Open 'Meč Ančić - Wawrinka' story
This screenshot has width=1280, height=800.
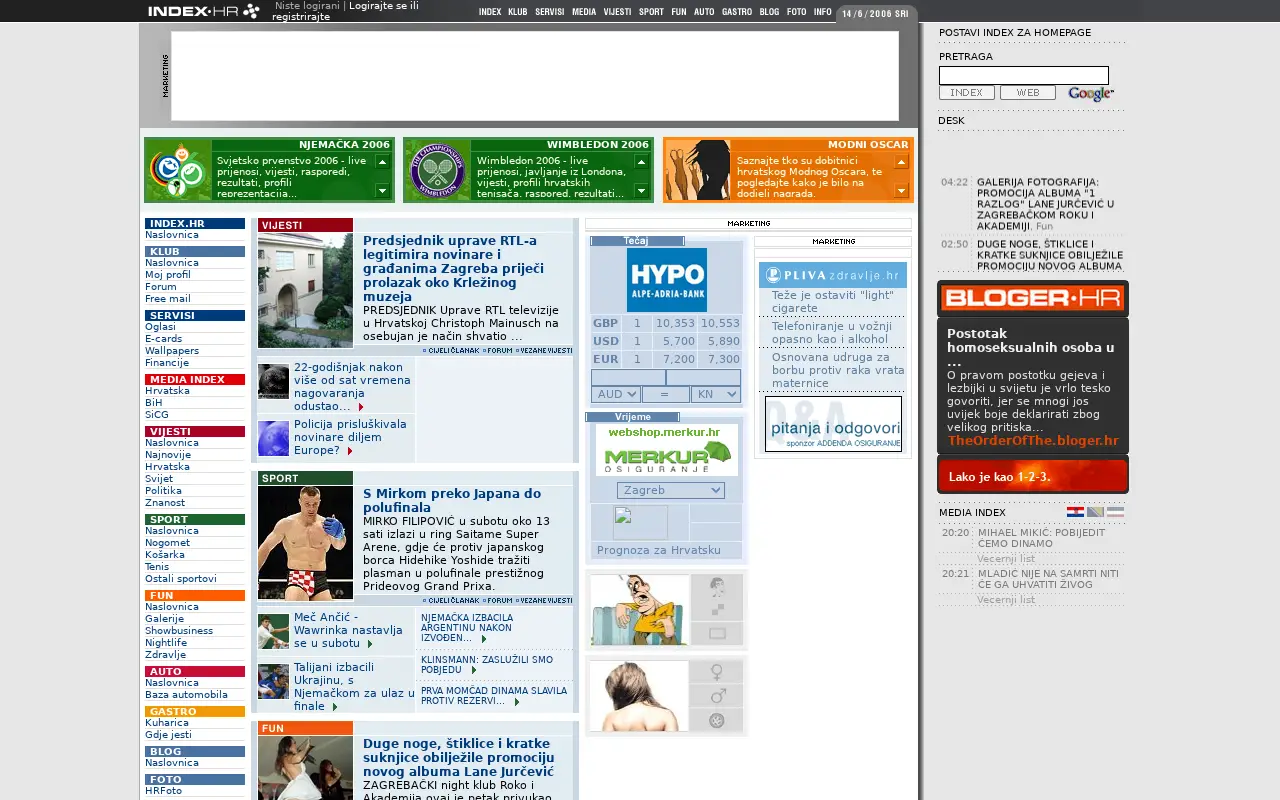pos(348,630)
